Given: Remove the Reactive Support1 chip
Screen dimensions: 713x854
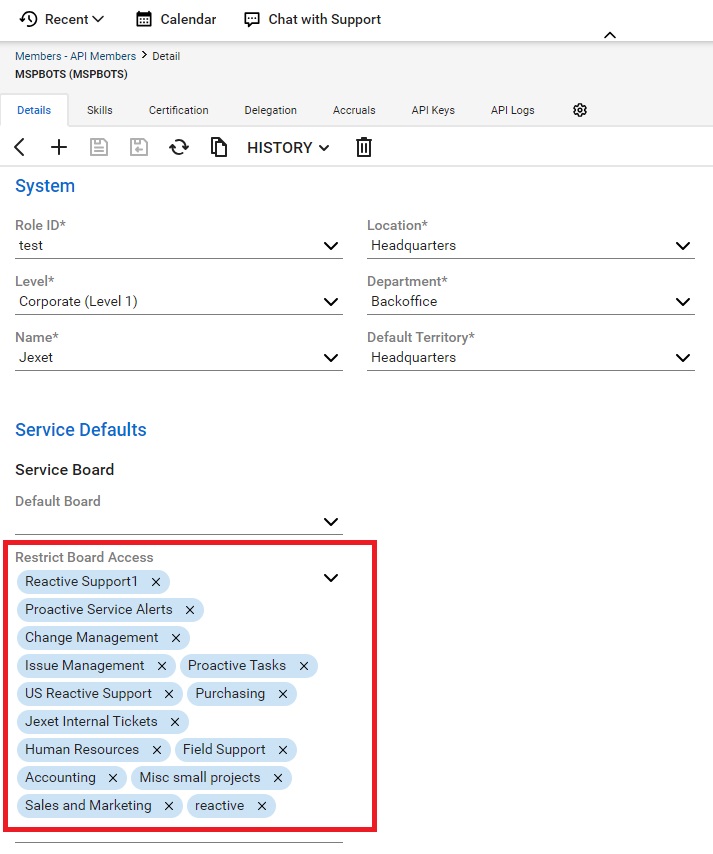Looking at the screenshot, I should [x=156, y=582].
